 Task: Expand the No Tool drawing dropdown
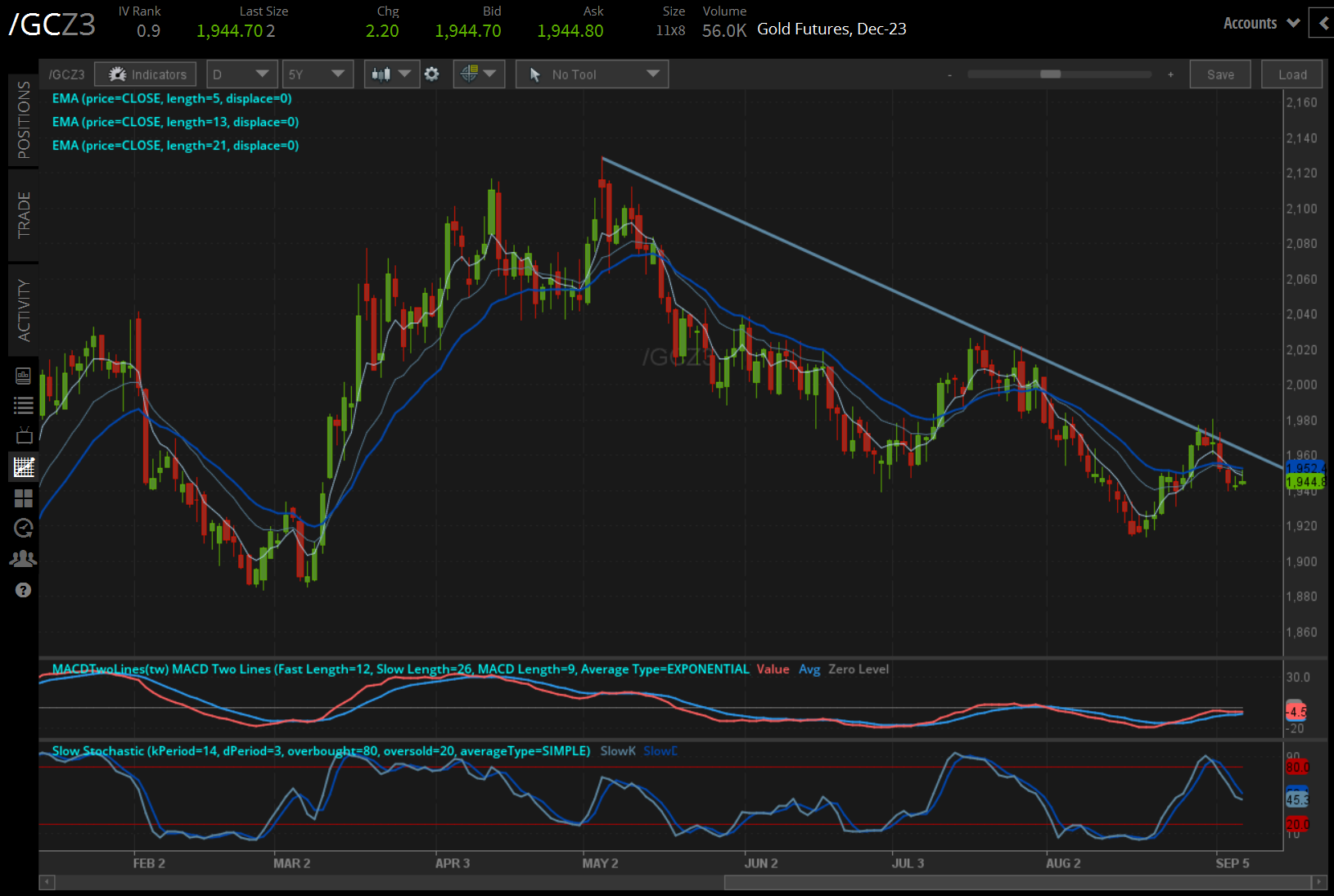click(593, 74)
